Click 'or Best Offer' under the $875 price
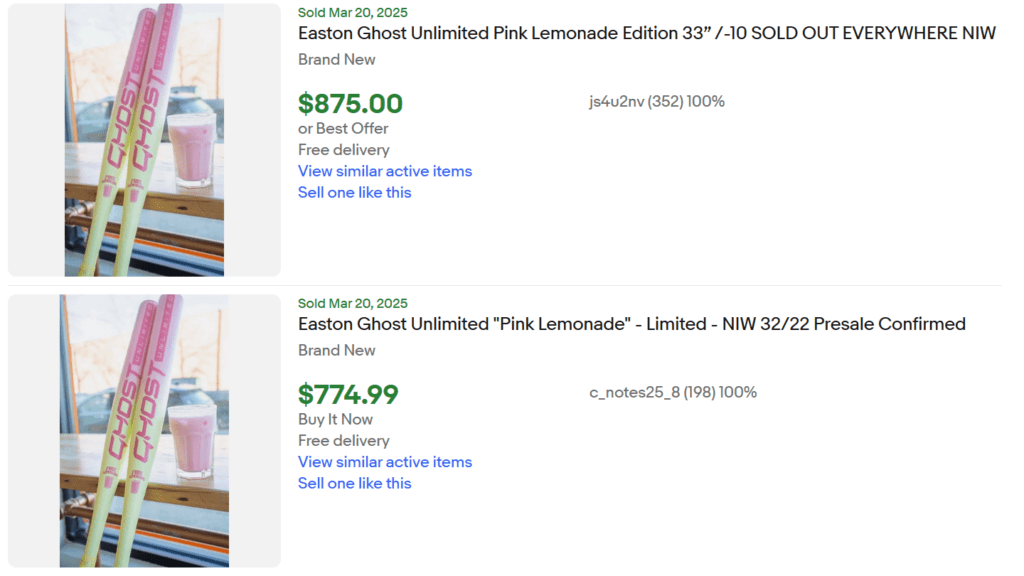The image size is (1024, 576). pyautogui.click(x=343, y=128)
